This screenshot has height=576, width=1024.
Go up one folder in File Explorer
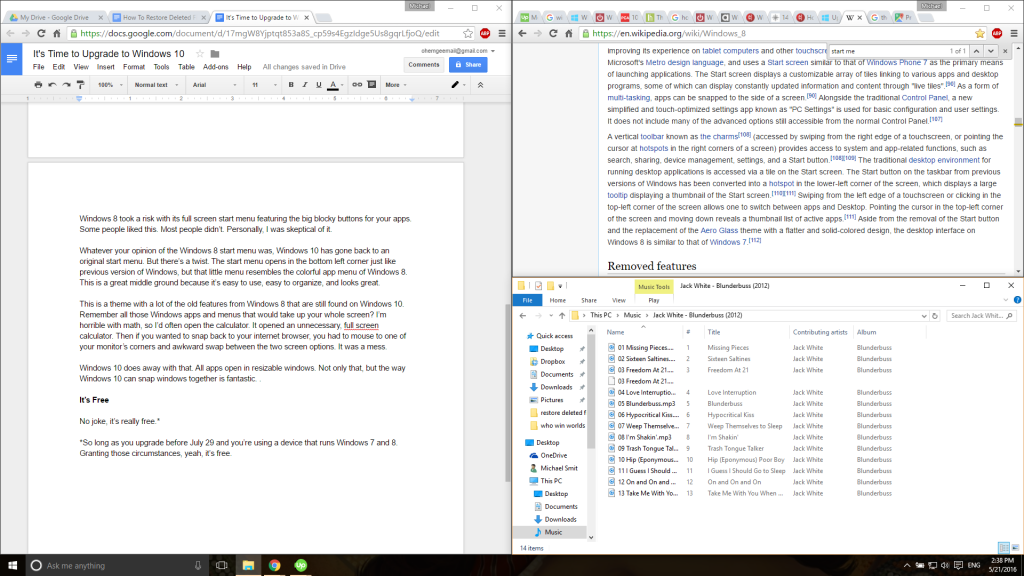[562, 315]
